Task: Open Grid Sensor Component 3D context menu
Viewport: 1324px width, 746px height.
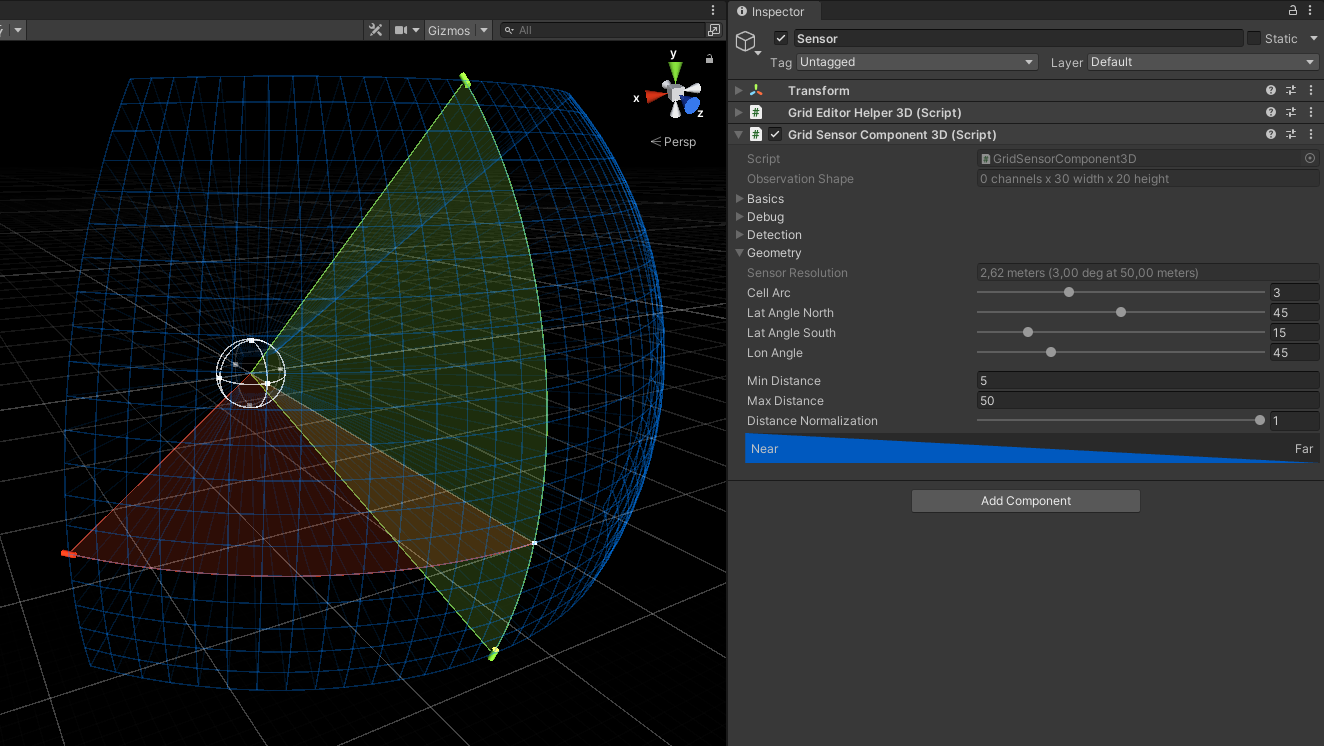Action: pos(1311,135)
